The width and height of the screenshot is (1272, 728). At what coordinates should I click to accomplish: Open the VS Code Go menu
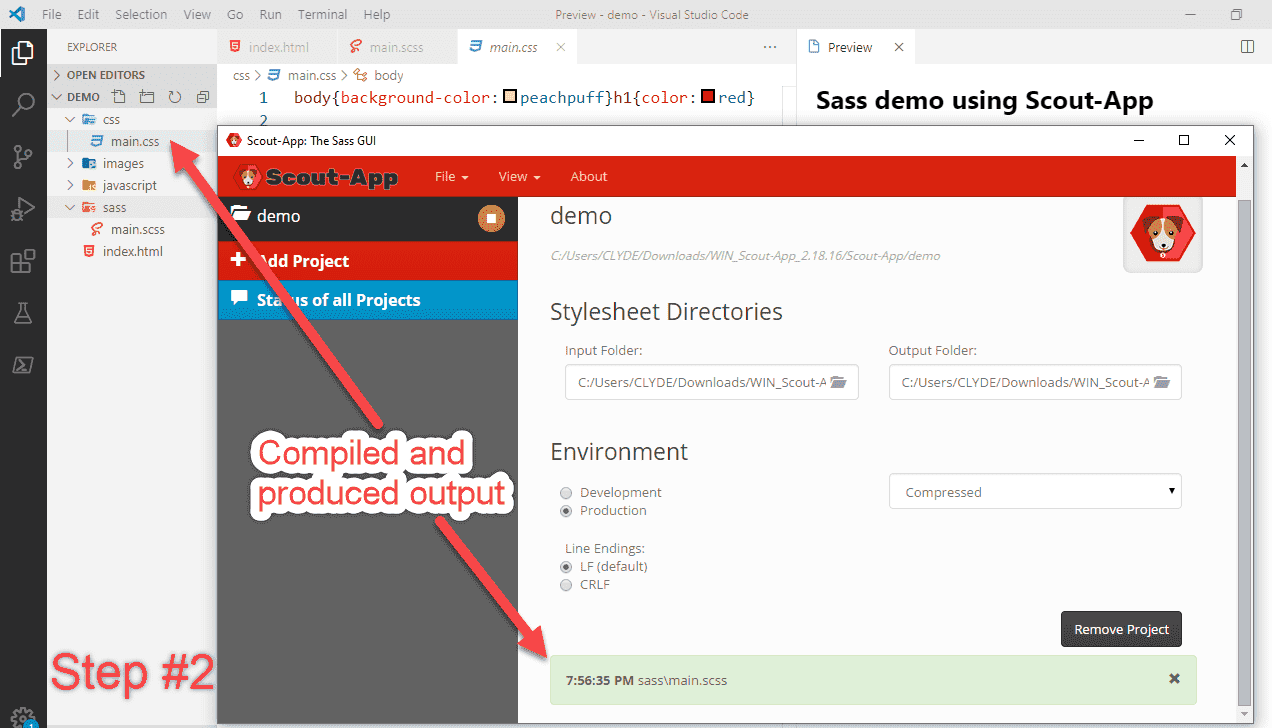235,15
